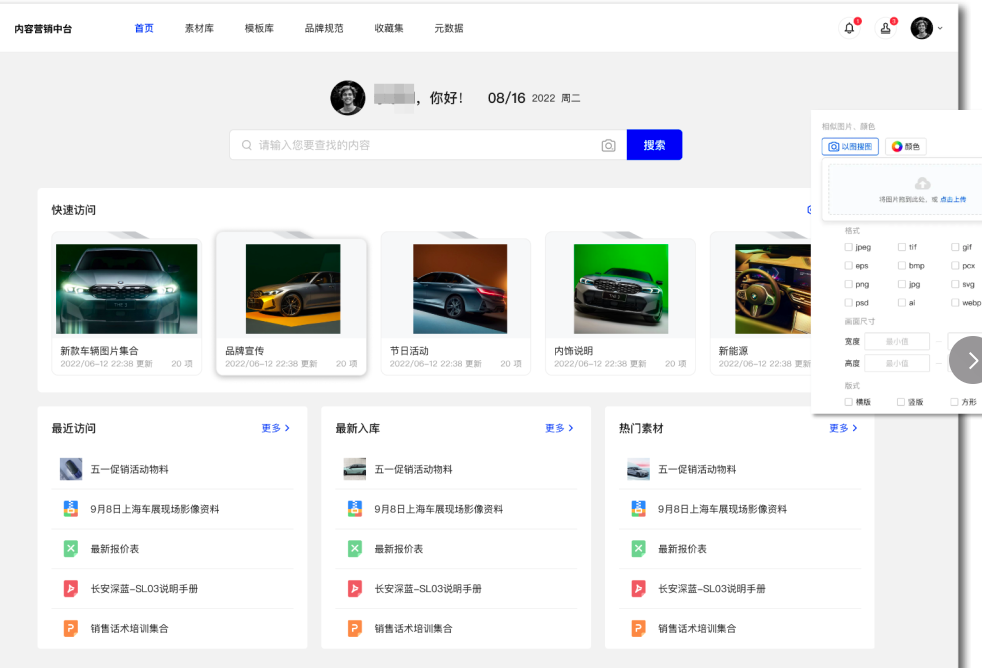Check the jpeg format checkbox
This screenshot has height=668, width=982.
(849, 247)
